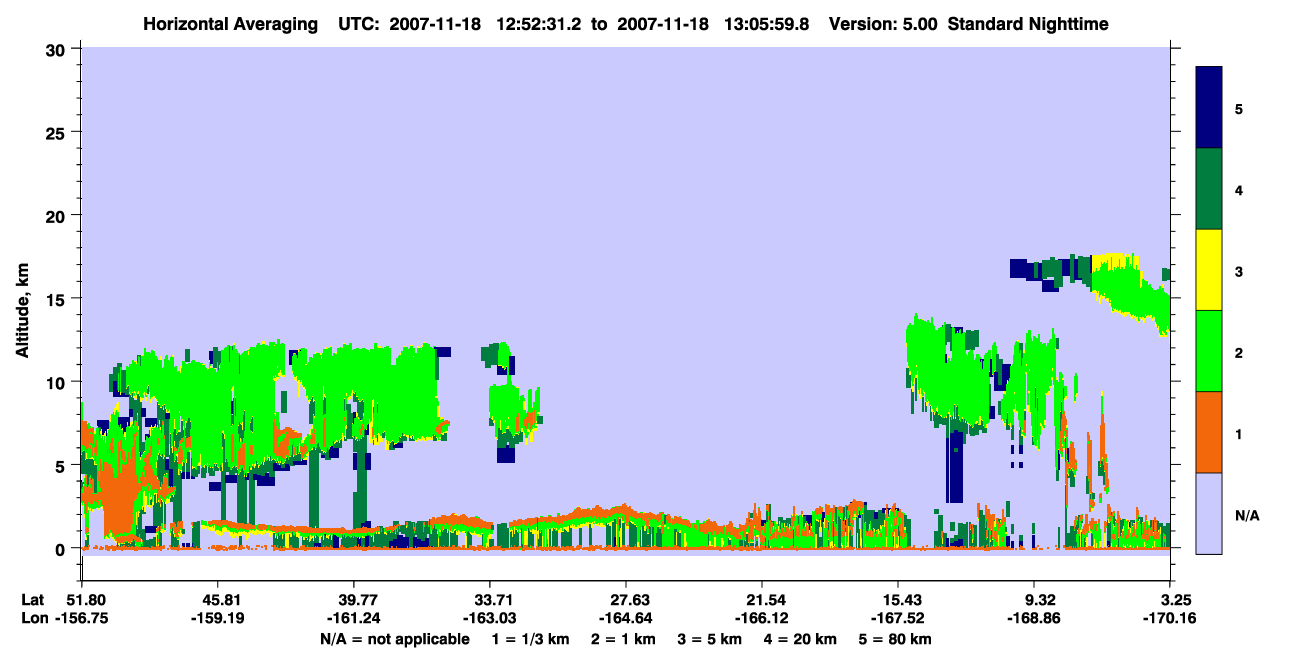1300x667 pixels.
Task: Click the 'Lat' axis row label
Action: (x=33, y=600)
